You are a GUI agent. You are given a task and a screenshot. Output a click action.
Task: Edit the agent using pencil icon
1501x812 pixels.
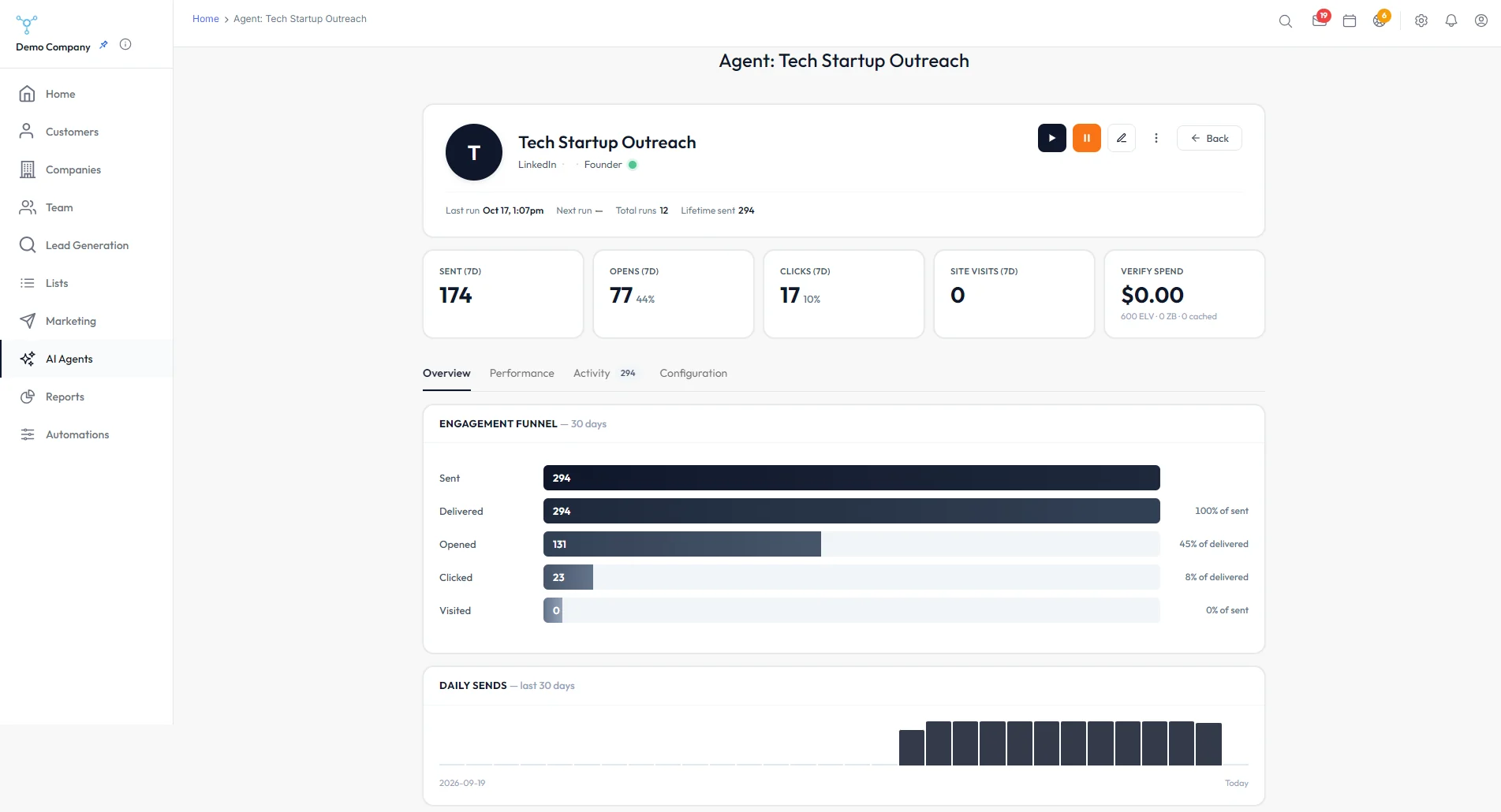(1122, 138)
